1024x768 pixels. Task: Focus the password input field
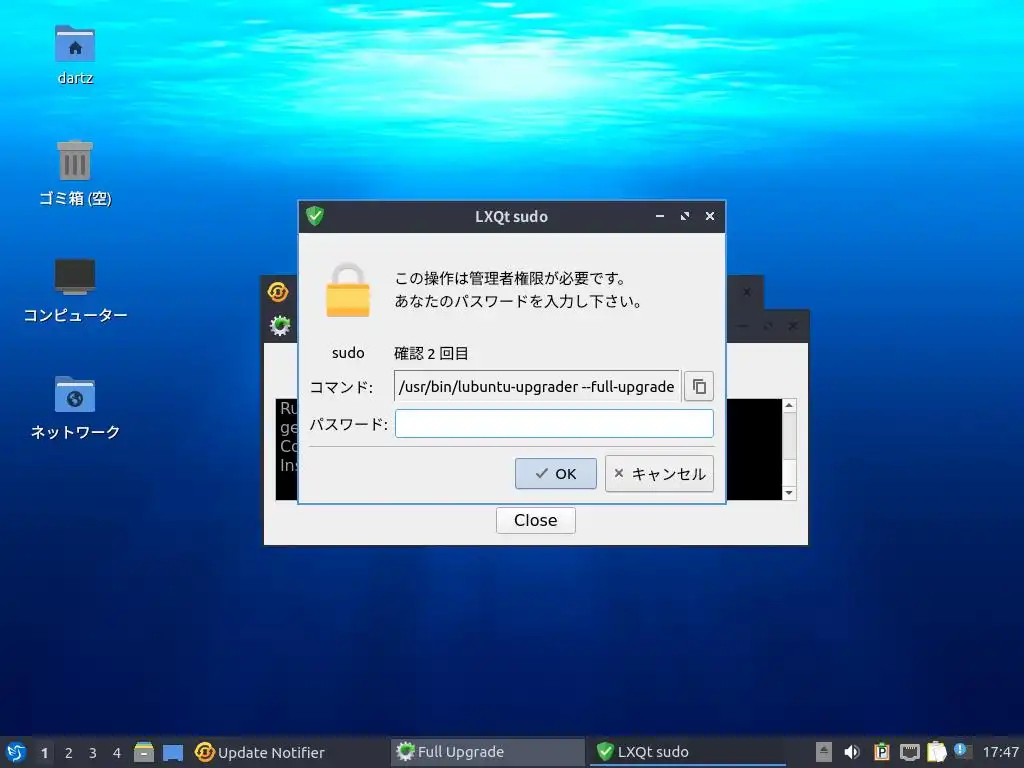[x=554, y=423]
